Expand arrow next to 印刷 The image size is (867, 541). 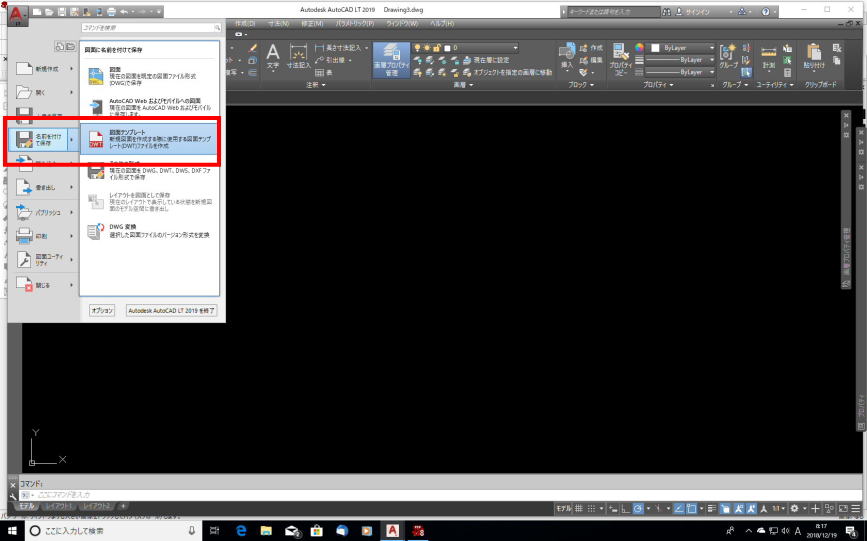click(x=71, y=236)
